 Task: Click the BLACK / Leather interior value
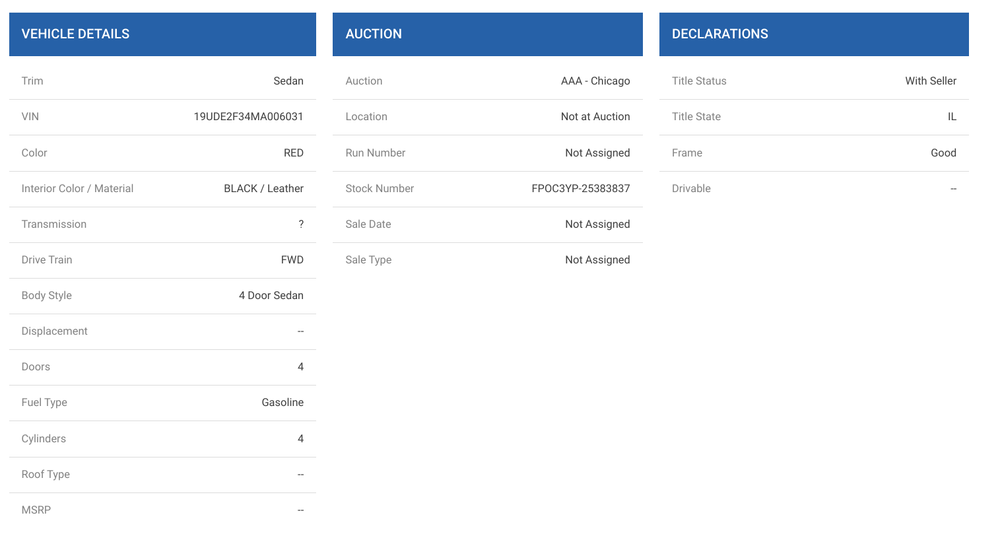tap(263, 189)
